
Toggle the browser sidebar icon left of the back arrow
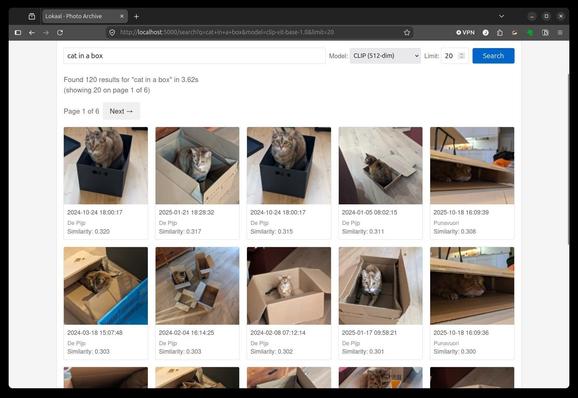[18, 33]
